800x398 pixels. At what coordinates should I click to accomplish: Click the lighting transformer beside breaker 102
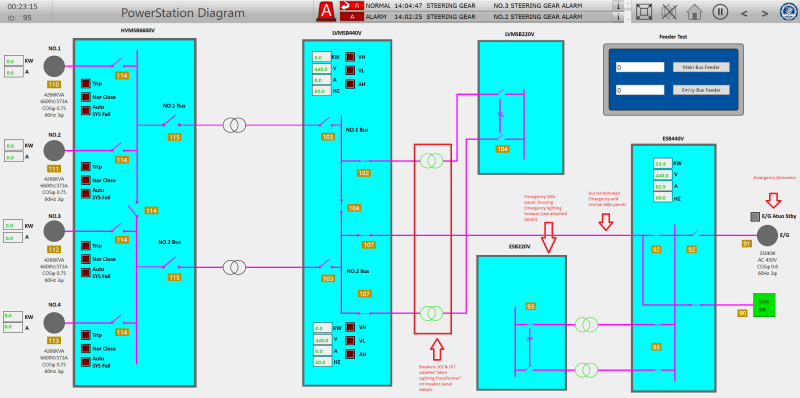pyautogui.click(x=432, y=161)
